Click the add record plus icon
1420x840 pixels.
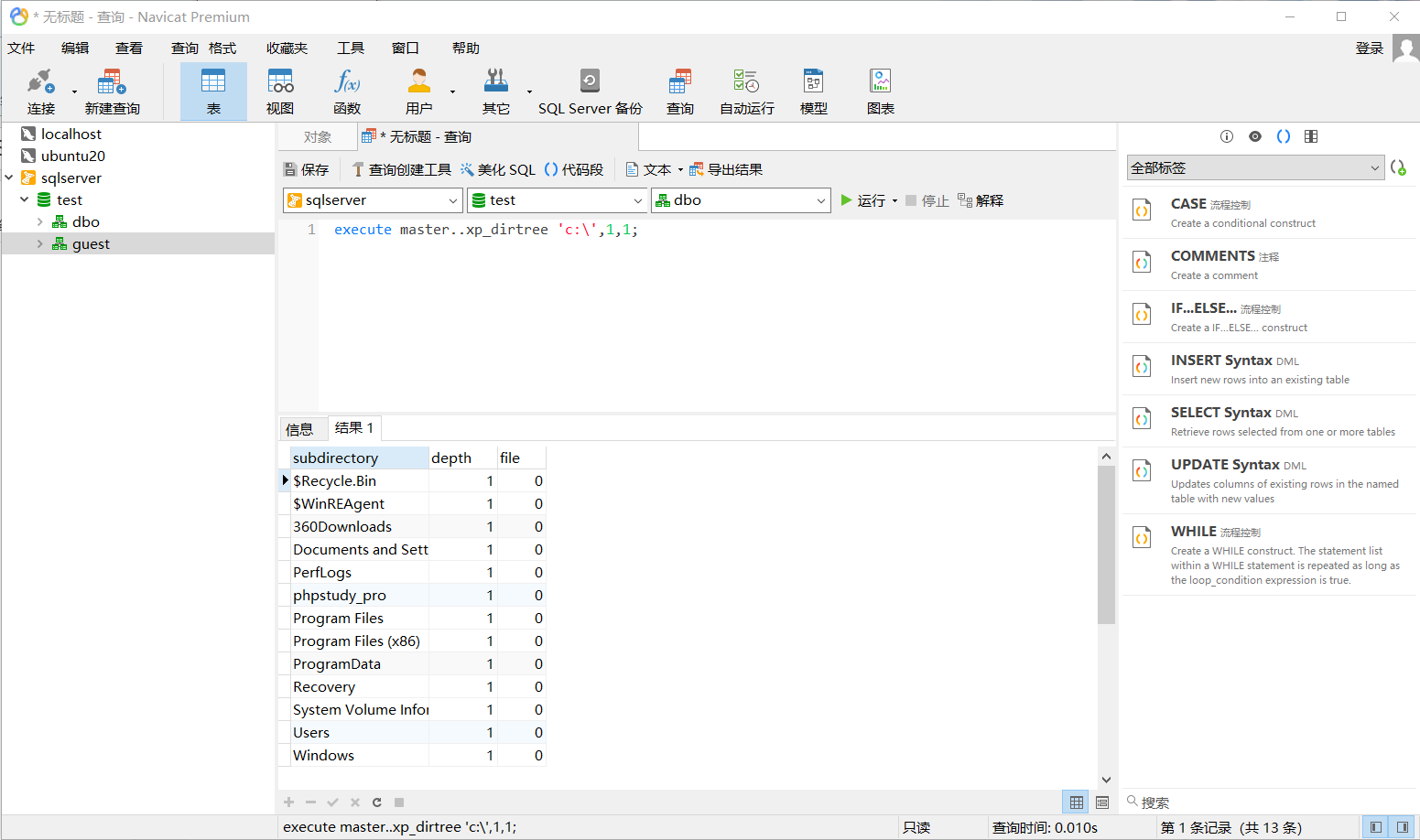click(288, 802)
